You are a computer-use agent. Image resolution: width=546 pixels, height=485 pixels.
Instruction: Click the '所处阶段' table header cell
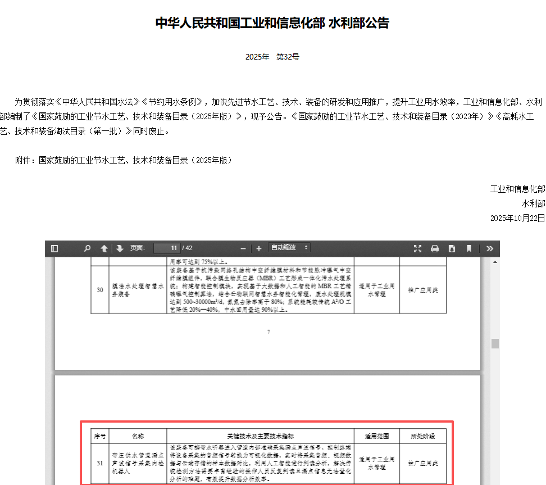[423, 436]
